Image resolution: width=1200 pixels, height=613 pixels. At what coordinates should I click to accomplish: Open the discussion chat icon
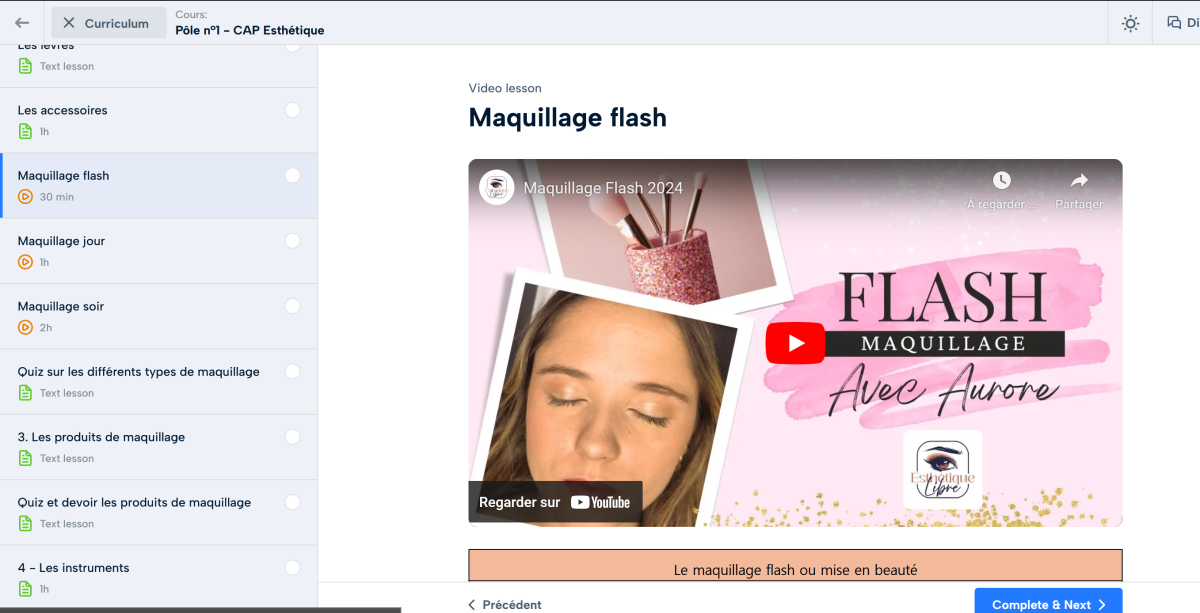[x=1174, y=23]
